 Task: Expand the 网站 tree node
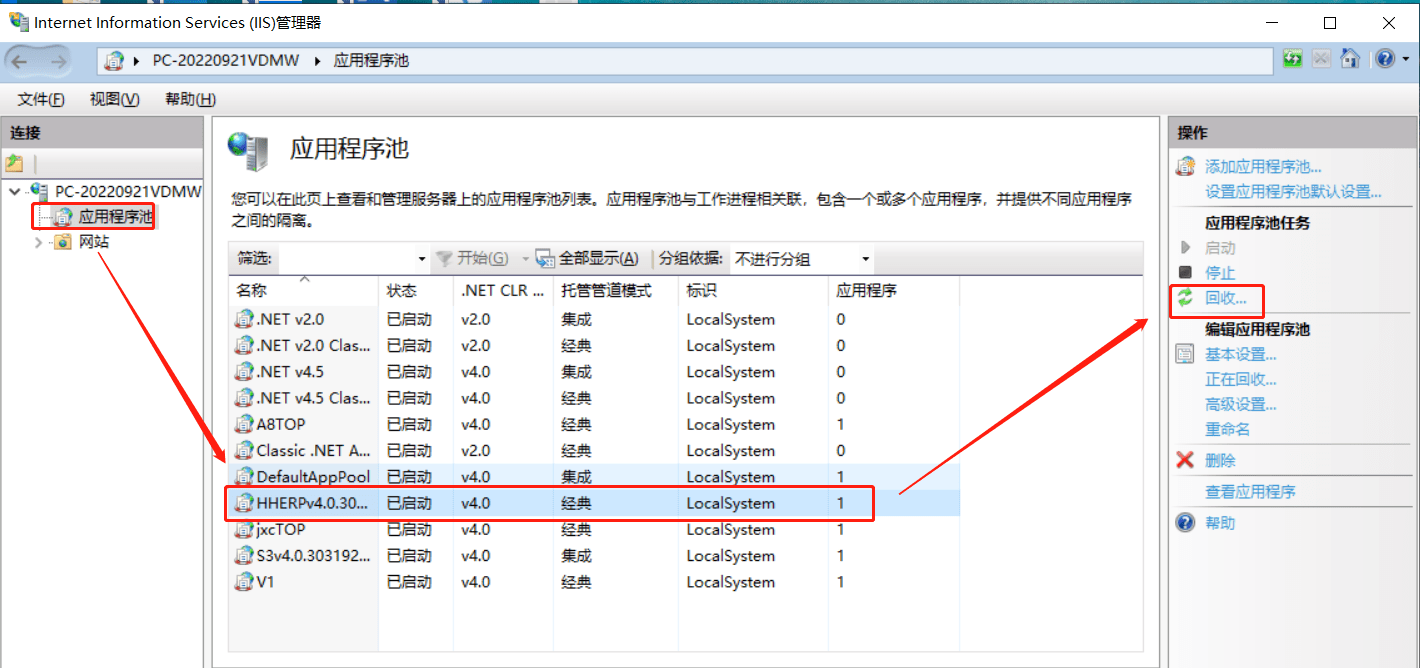(x=38, y=242)
